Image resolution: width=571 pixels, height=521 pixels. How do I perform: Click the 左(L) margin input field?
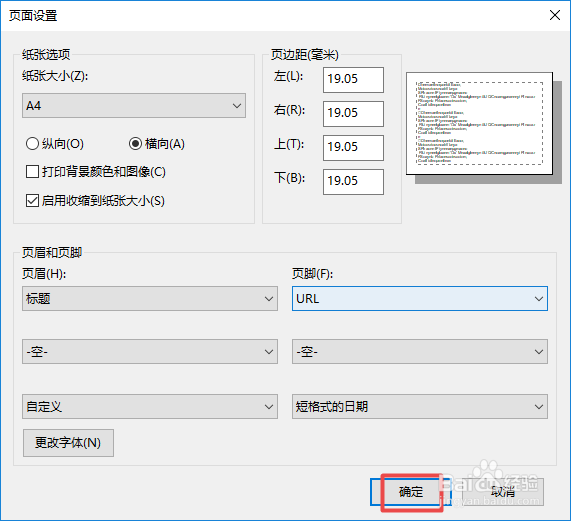pyautogui.click(x=353, y=79)
